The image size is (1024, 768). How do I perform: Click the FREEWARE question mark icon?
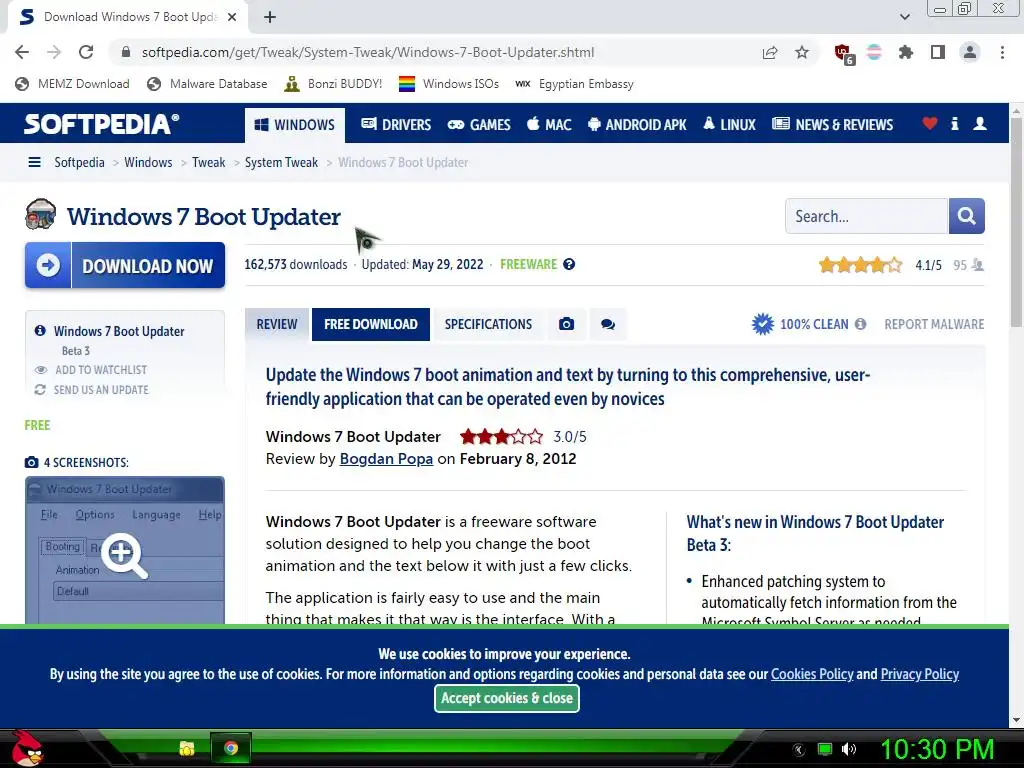[x=569, y=264]
